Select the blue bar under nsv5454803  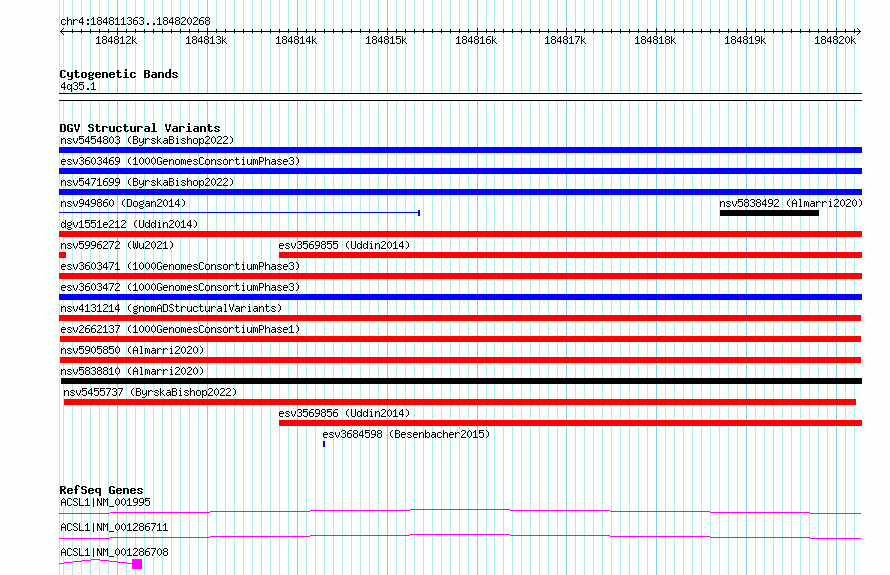(x=460, y=150)
